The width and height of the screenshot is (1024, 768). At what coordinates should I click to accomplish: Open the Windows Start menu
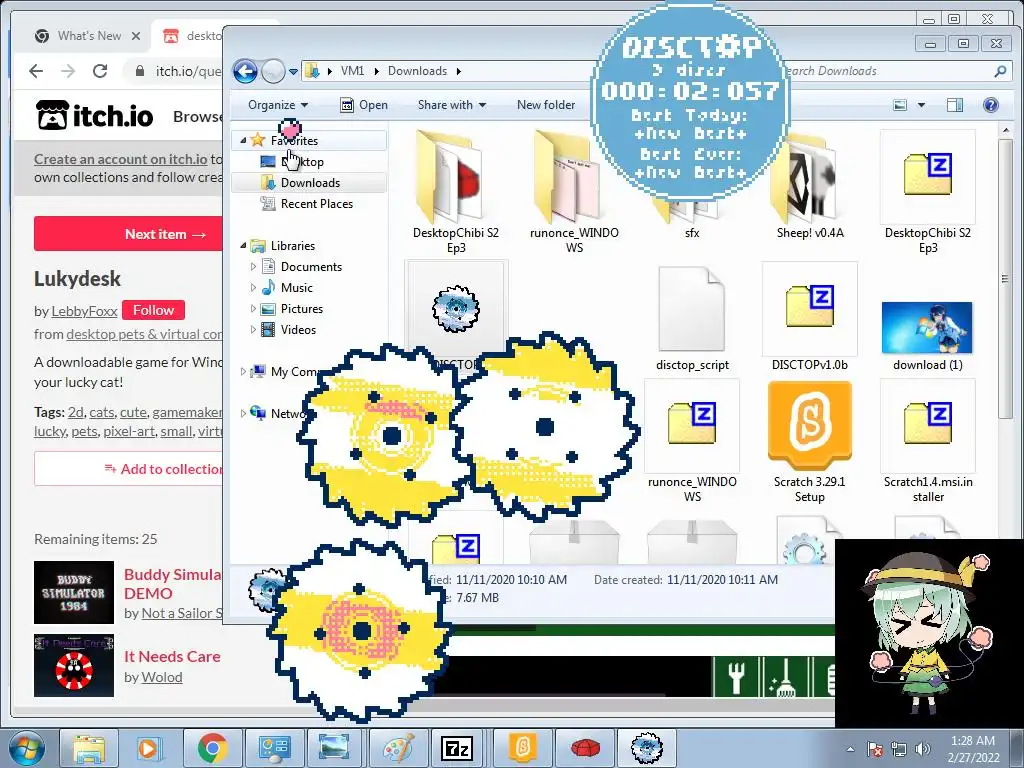pos(26,748)
